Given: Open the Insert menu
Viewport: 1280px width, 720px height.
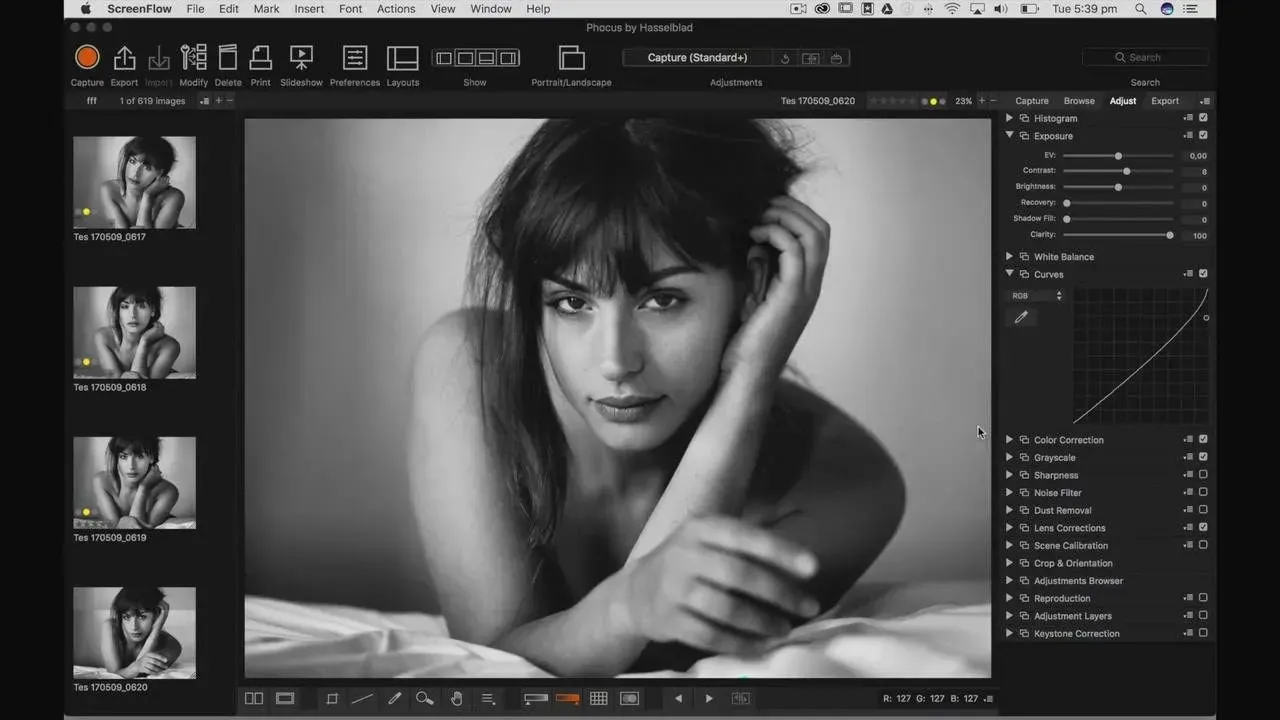Looking at the screenshot, I should pyautogui.click(x=309, y=9).
